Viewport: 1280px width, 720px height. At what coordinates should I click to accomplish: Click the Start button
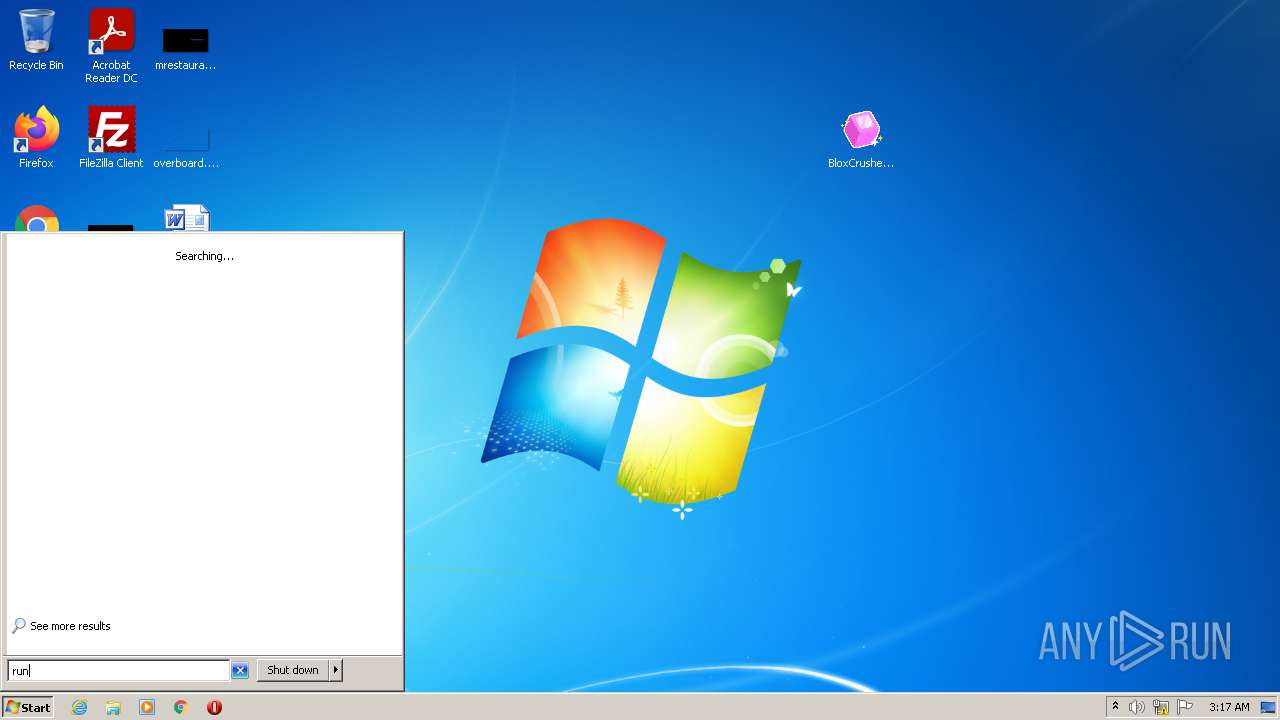pos(27,707)
